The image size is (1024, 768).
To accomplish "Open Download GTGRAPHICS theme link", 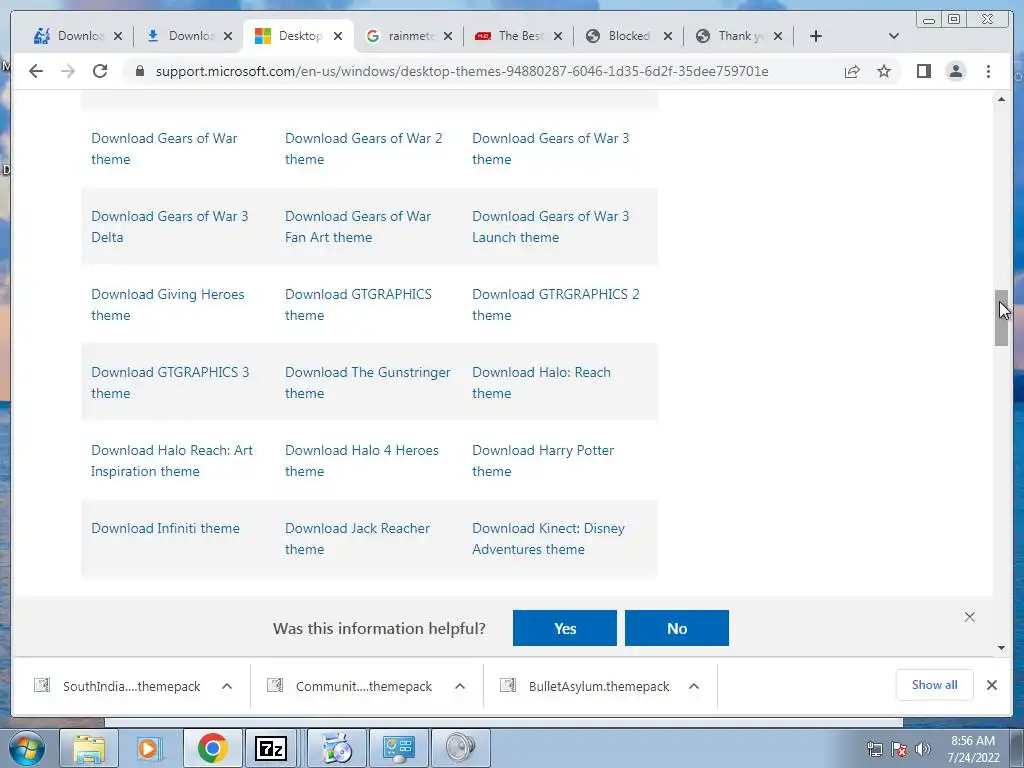I will [358, 304].
